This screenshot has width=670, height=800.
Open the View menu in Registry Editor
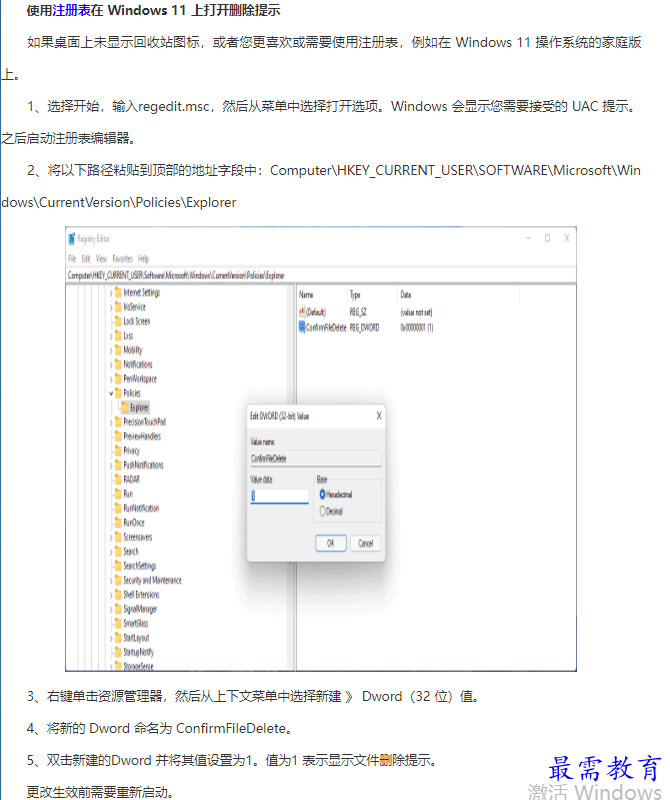[101, 259]
